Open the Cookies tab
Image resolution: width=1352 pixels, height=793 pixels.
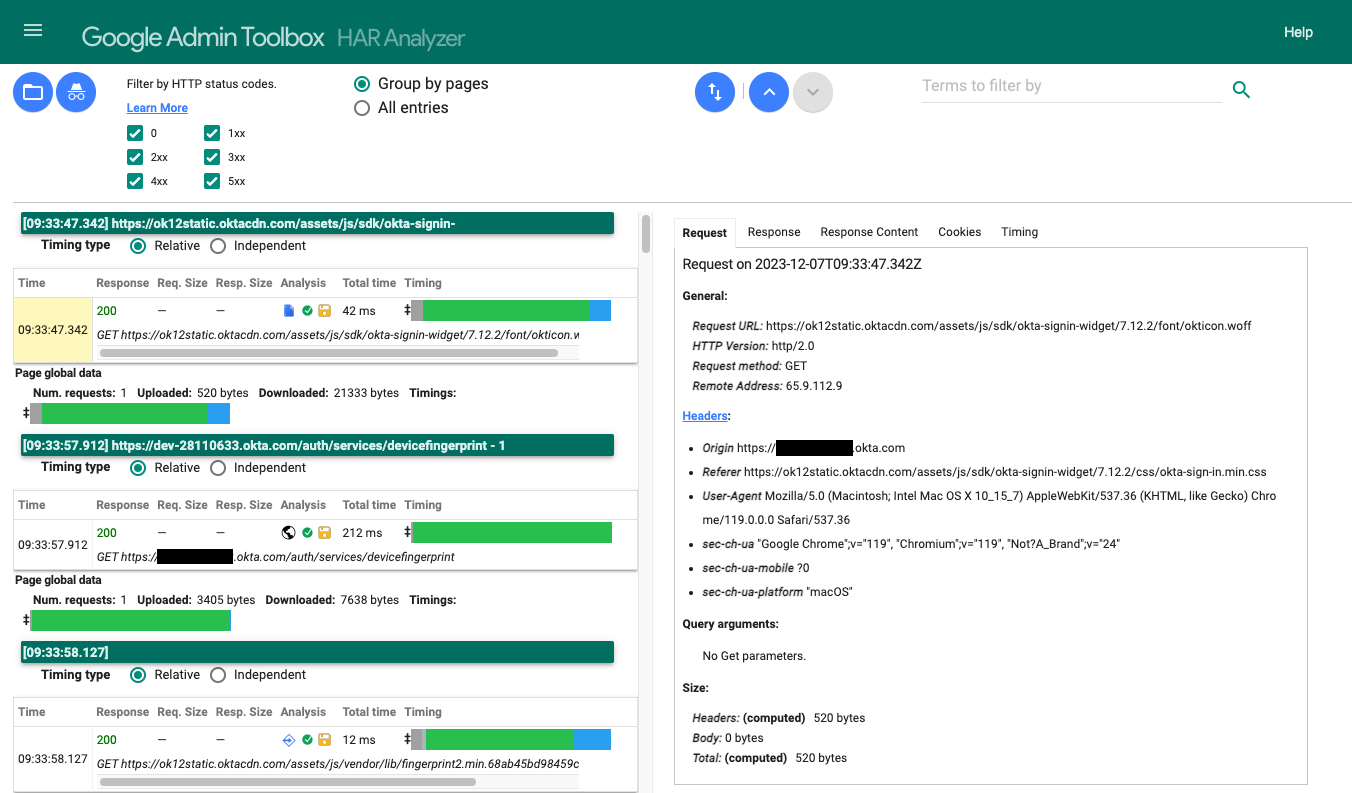[x=959, y=232]
